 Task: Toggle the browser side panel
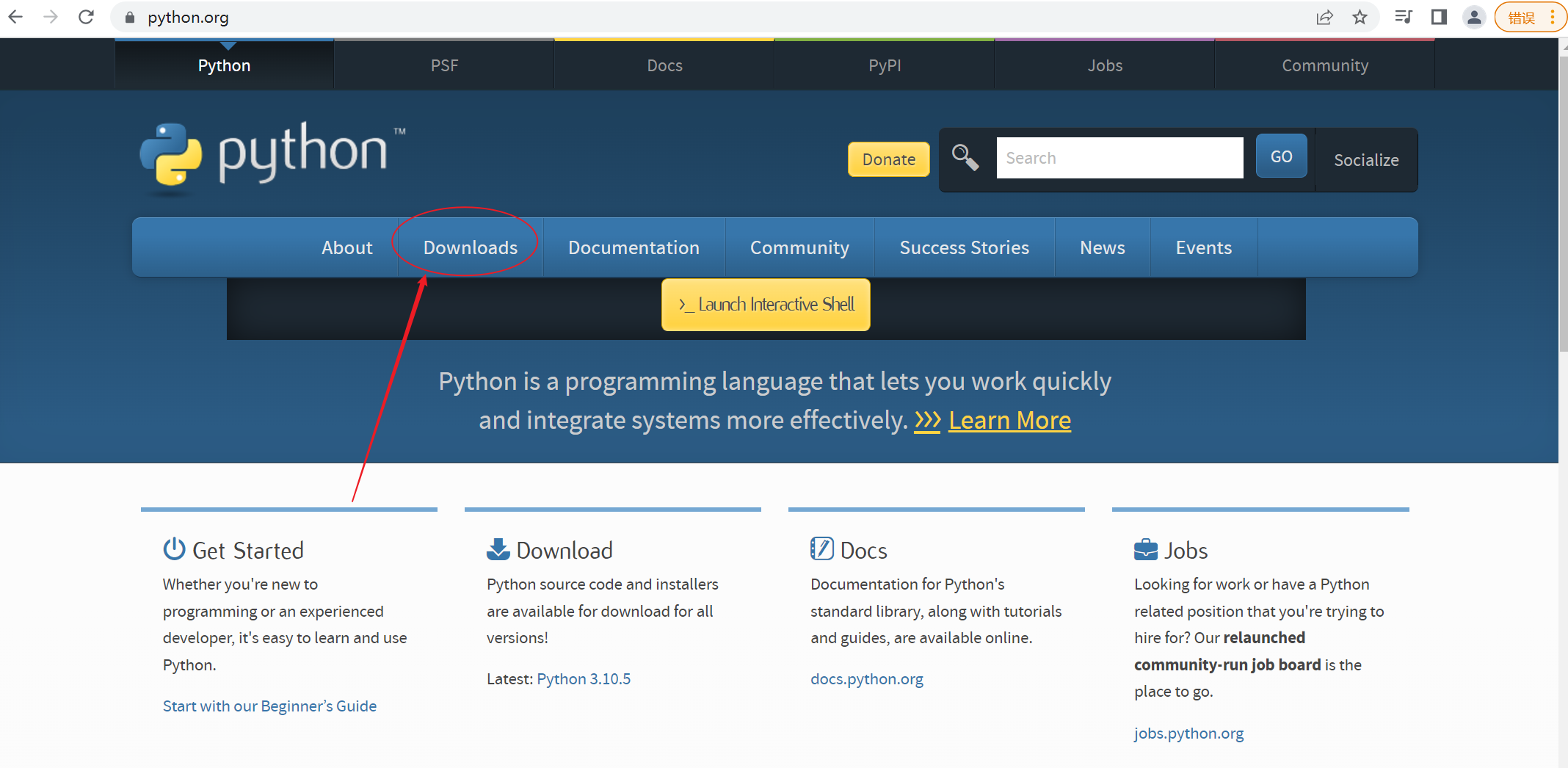(x=1439, y=17)
